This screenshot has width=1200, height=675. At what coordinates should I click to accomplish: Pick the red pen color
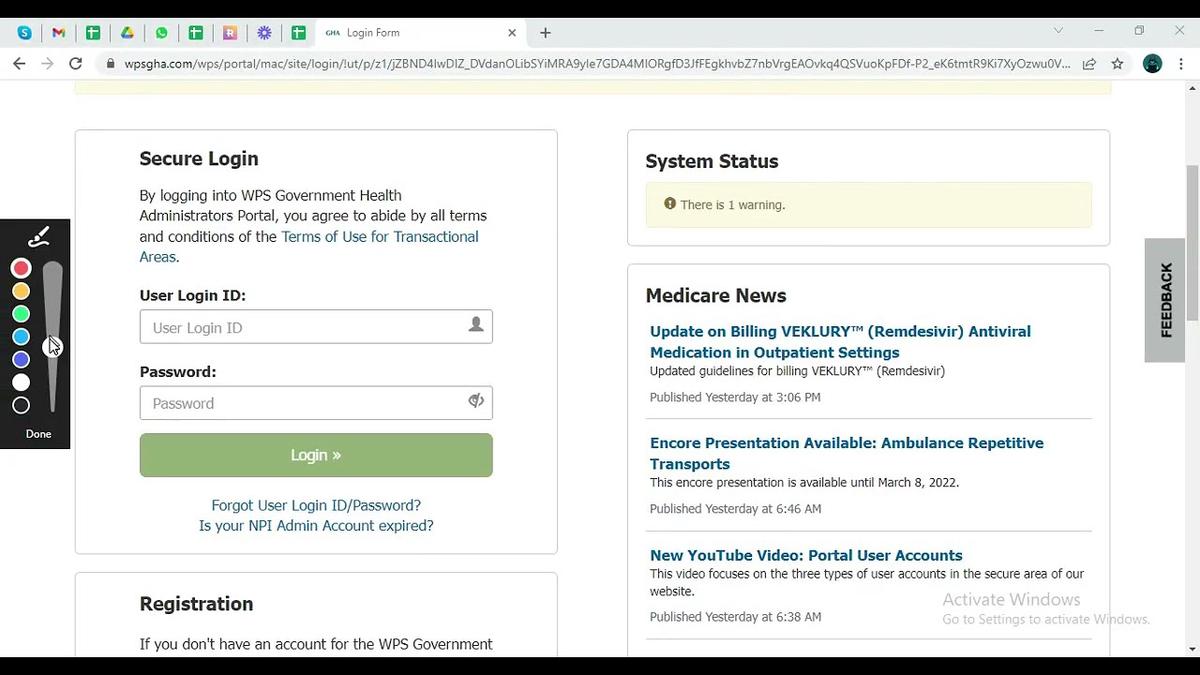(21, 268)
